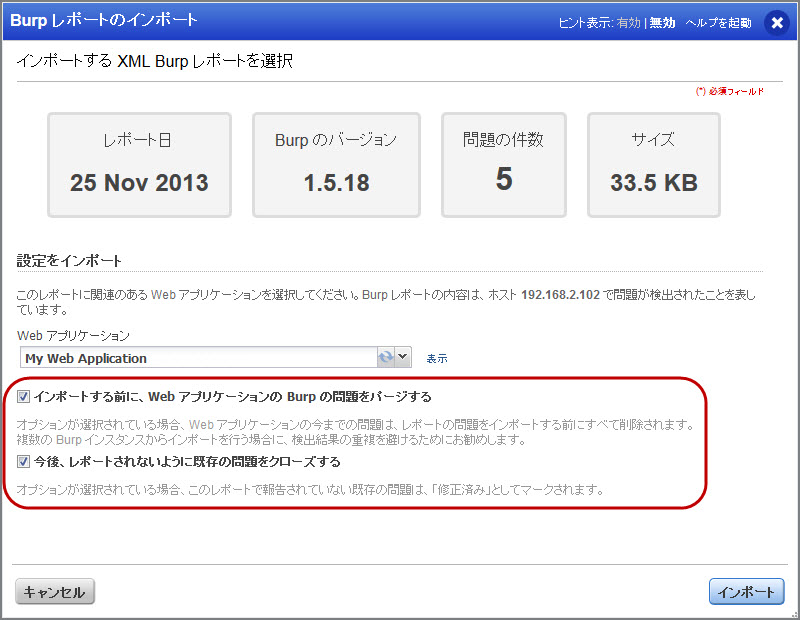800x620 pixels.
Task: Click the refresh icon in Web application field
Action: [x=385, y=358]
